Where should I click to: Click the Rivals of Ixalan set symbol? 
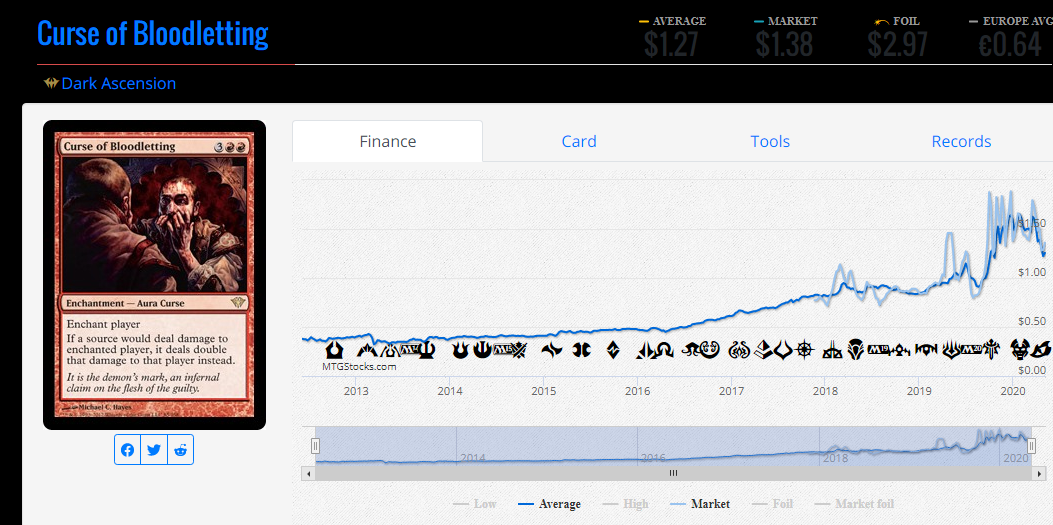[833, 350]
